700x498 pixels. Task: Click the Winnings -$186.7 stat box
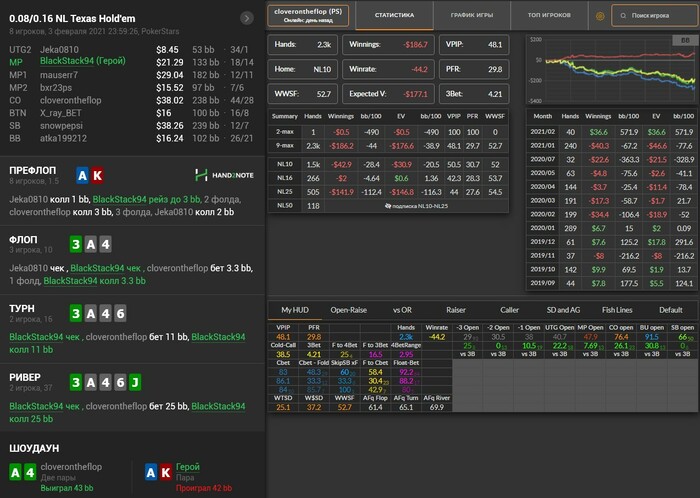(x=388, y=45)
